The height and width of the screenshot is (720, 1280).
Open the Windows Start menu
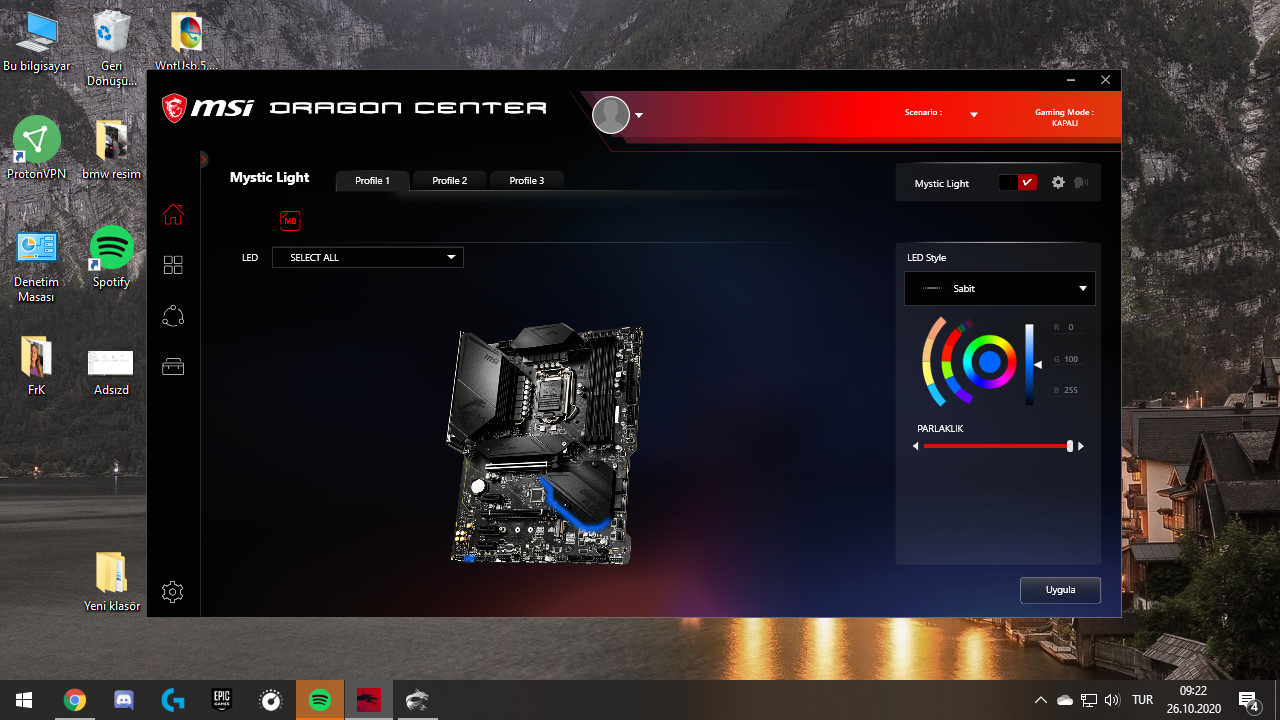coord(24,700)
